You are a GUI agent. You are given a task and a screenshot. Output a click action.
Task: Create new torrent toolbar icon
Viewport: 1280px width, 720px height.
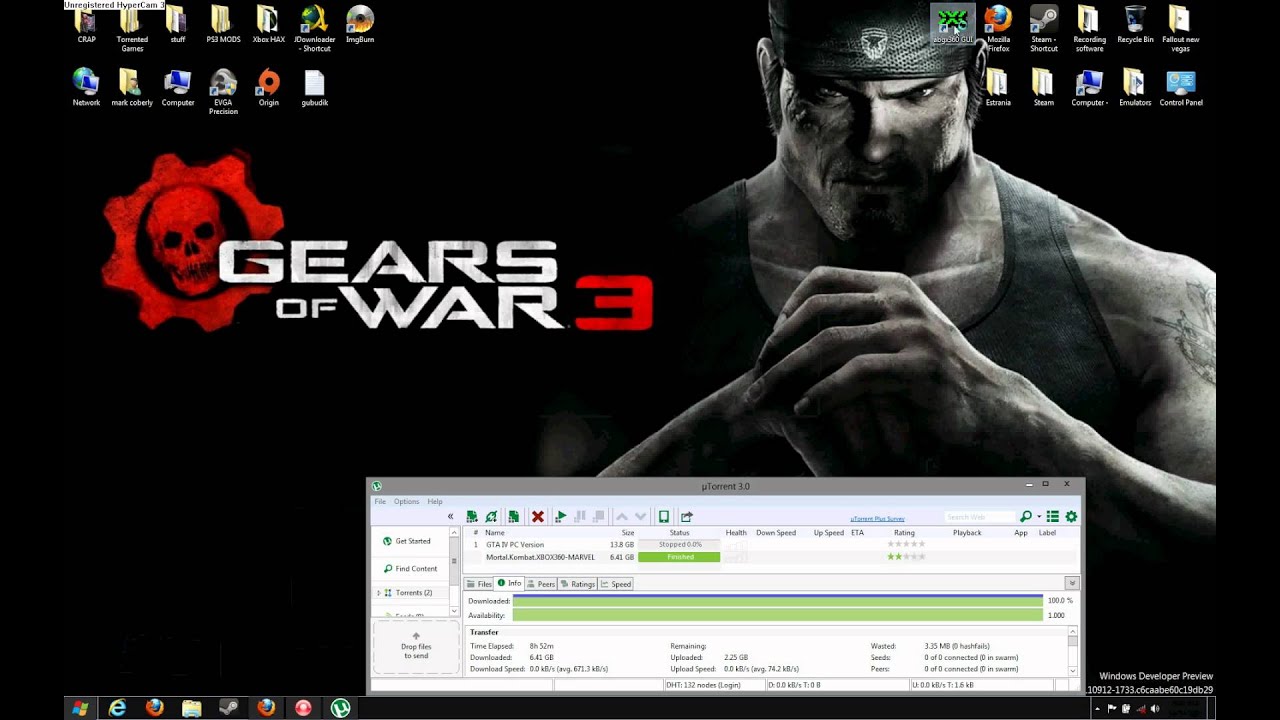click(513, 517)
